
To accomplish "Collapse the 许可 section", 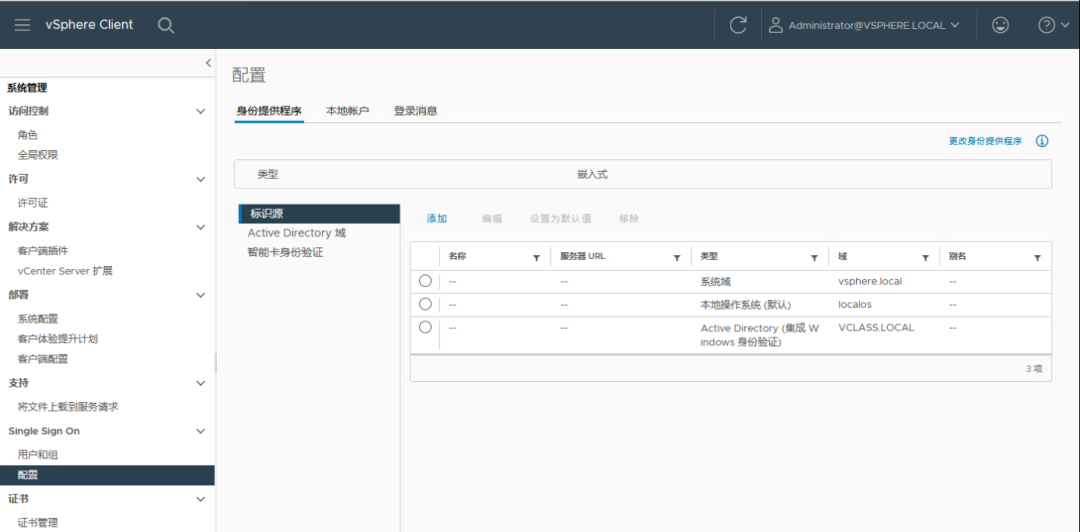I will click(x=200, y=179).
